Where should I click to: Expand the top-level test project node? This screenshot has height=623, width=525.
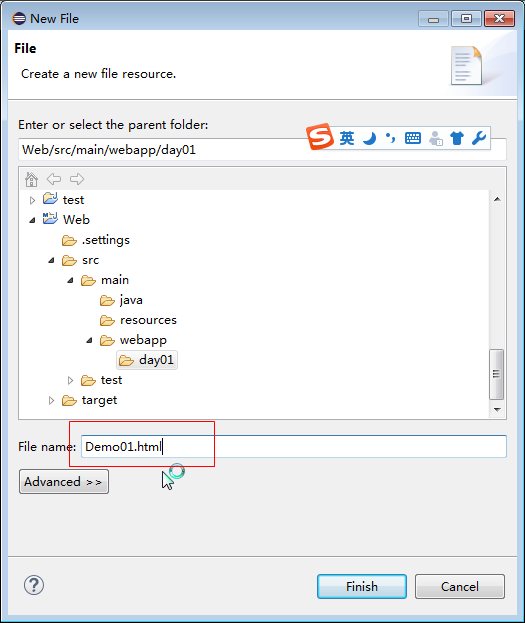click(32, 200)
